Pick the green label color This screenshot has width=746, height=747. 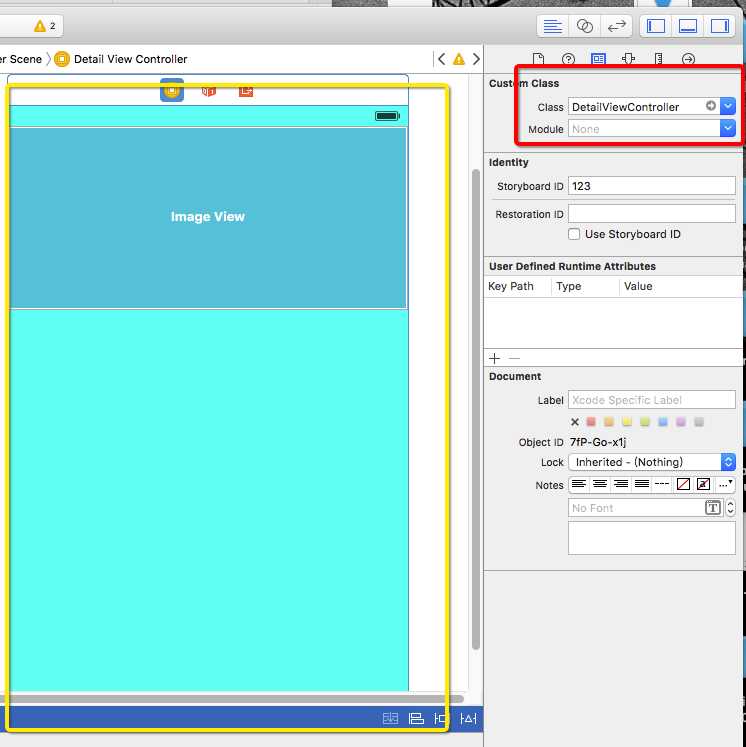click(645, 422)
